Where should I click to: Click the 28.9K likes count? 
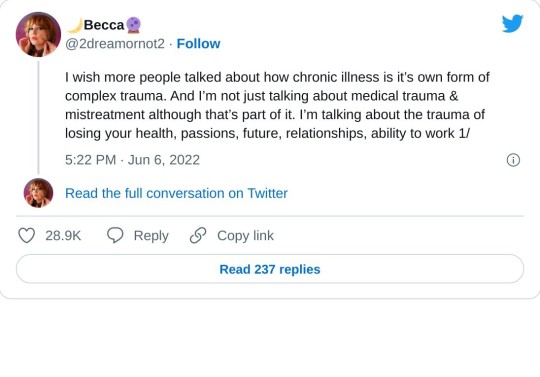[63, 236]
